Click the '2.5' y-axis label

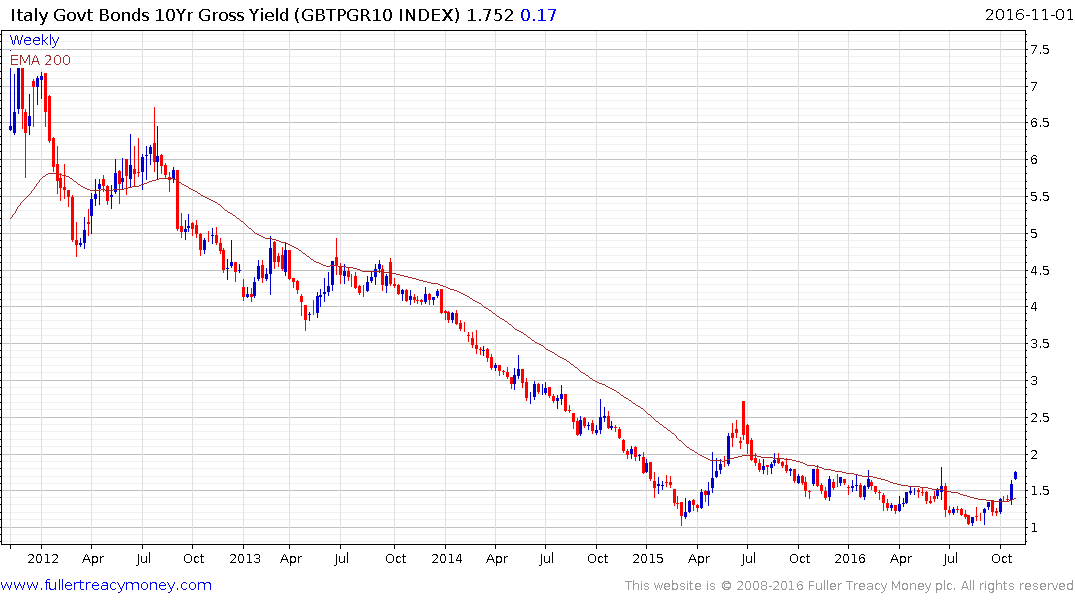[x=1039, y=418]
